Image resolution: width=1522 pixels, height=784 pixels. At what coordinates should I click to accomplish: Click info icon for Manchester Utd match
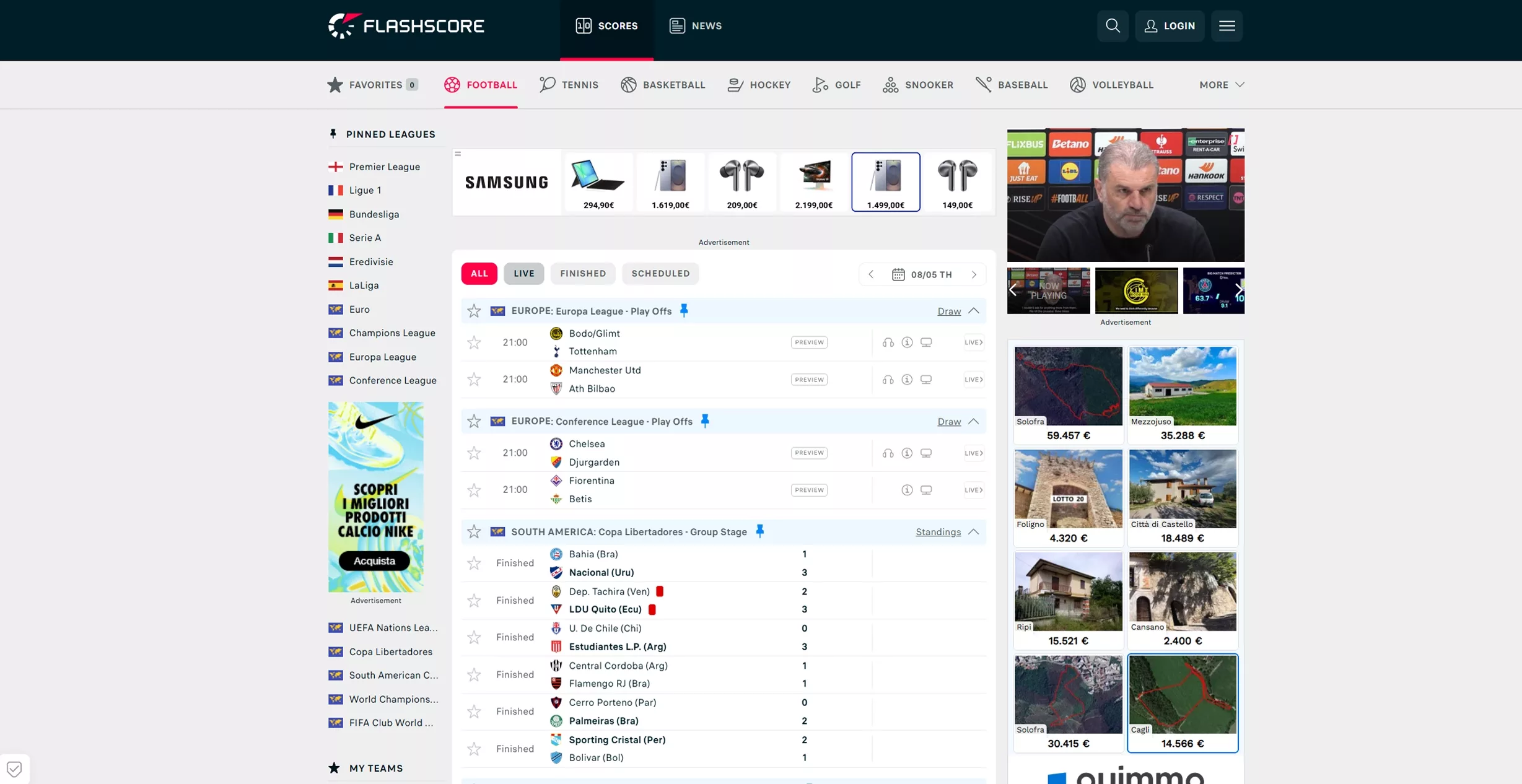[x=907, y=380]
